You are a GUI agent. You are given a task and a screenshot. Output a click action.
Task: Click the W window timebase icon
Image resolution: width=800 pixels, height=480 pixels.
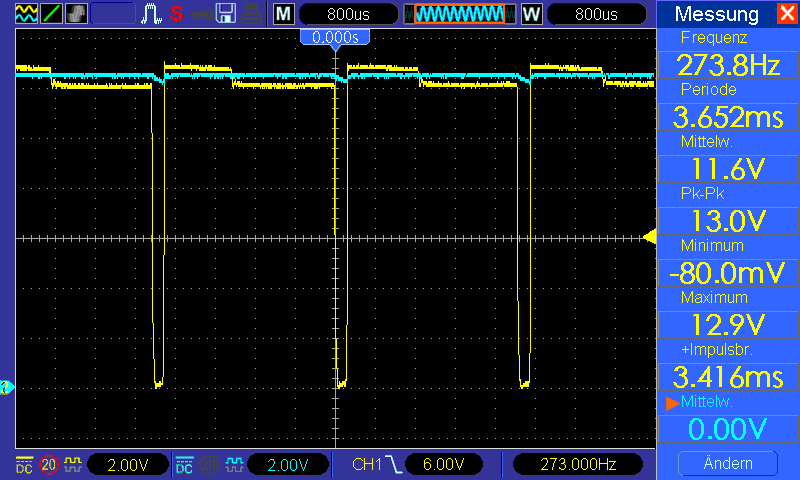[x=531, y=14]
